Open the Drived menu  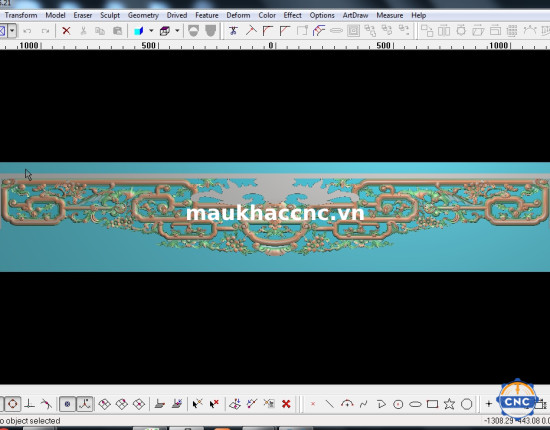point(177,15)
